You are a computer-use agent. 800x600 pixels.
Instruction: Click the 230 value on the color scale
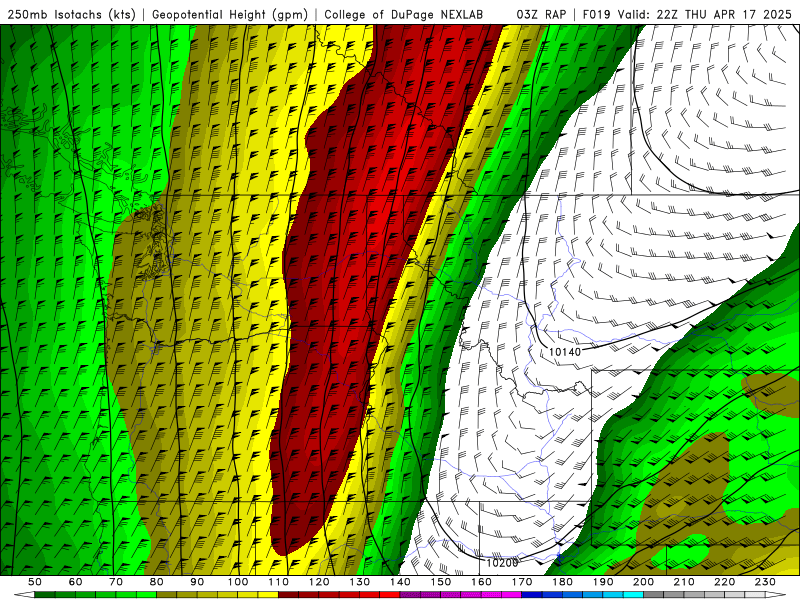tap(765, 582)
